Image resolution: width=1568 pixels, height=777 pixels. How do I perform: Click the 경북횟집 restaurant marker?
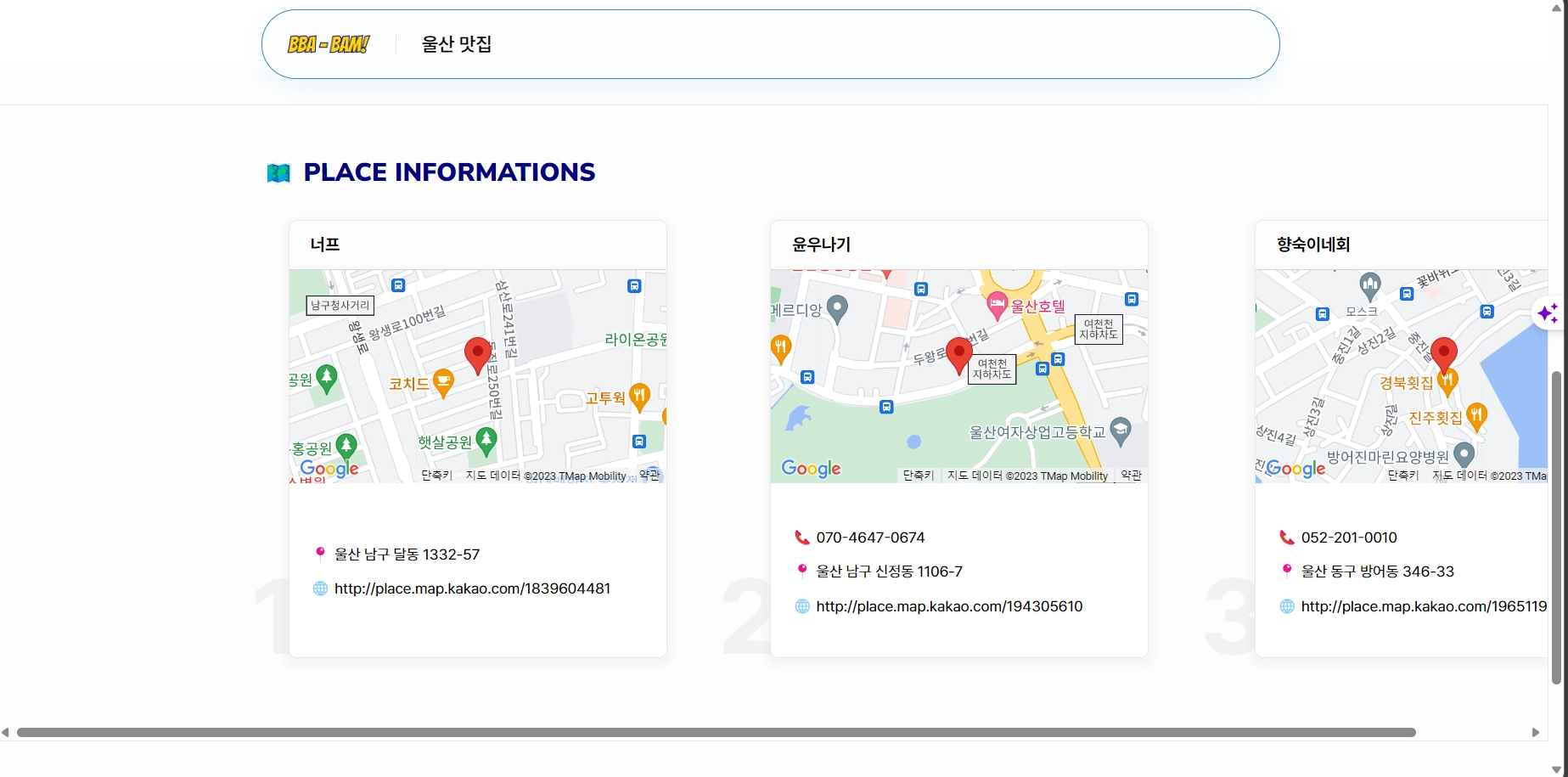(x=1448, y=382)
